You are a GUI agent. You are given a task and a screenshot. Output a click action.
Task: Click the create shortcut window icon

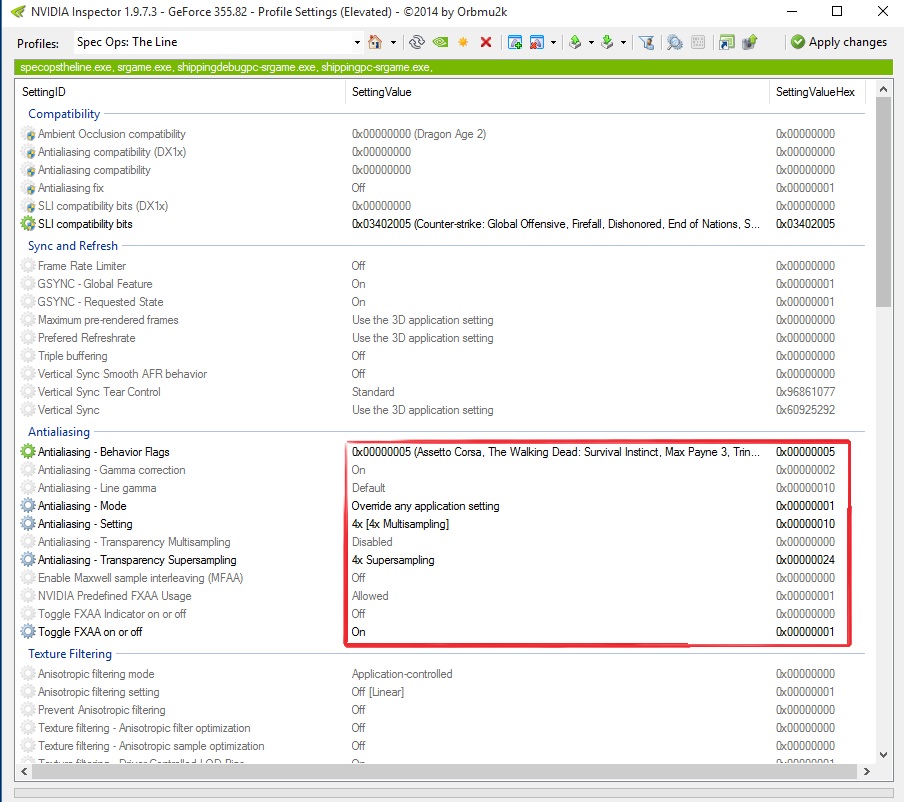[x=726, y=42]
